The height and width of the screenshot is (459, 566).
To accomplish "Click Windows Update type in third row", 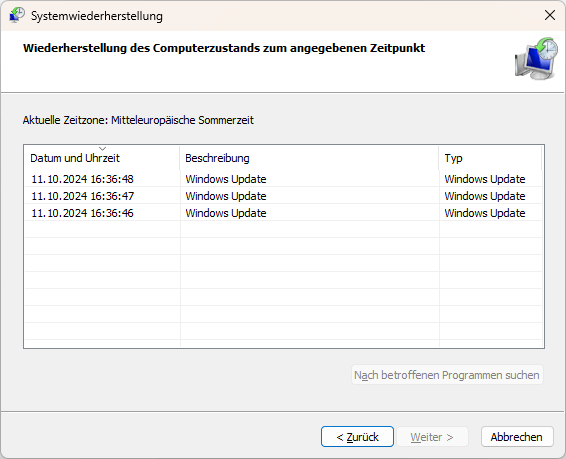I will point(485,213).
